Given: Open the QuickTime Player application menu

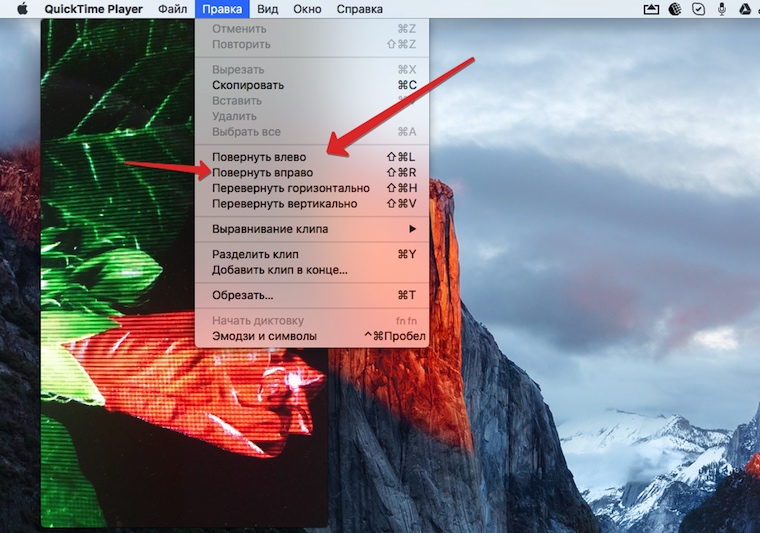Looking at the screenshot, I should (94, 9).
